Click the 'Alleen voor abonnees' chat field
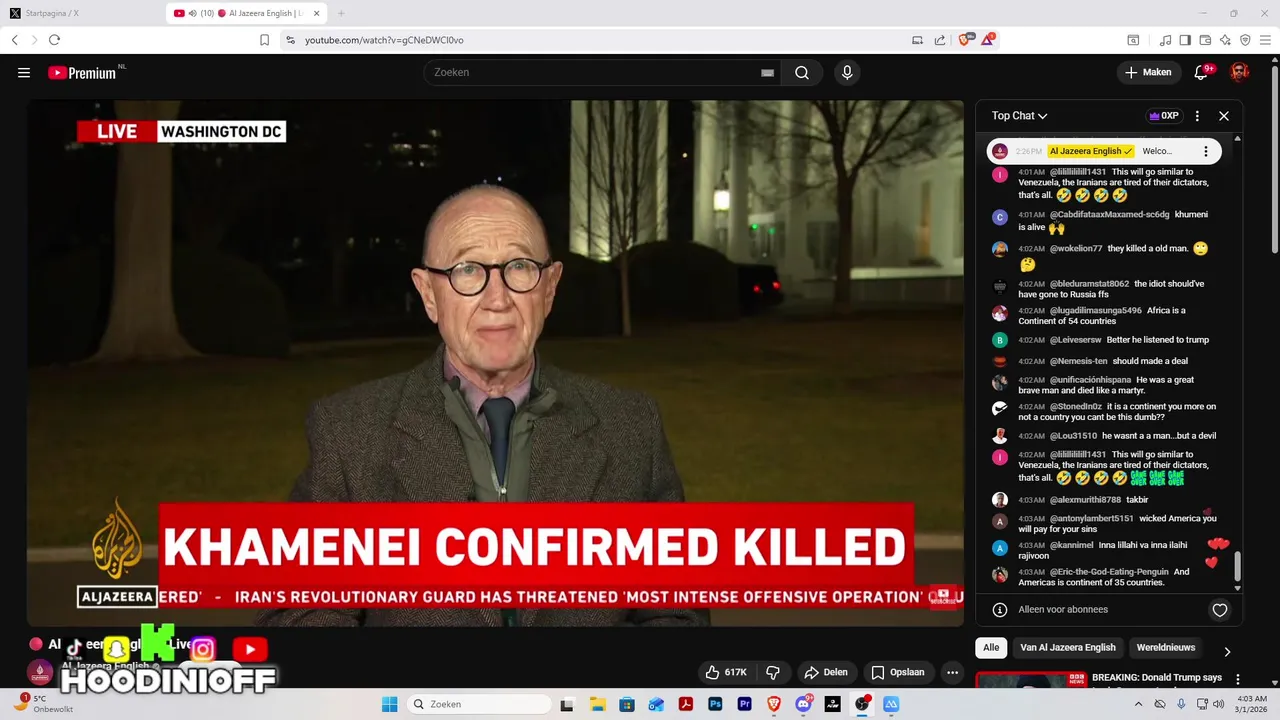The image size is (1280, 720). click(1063, 610)
